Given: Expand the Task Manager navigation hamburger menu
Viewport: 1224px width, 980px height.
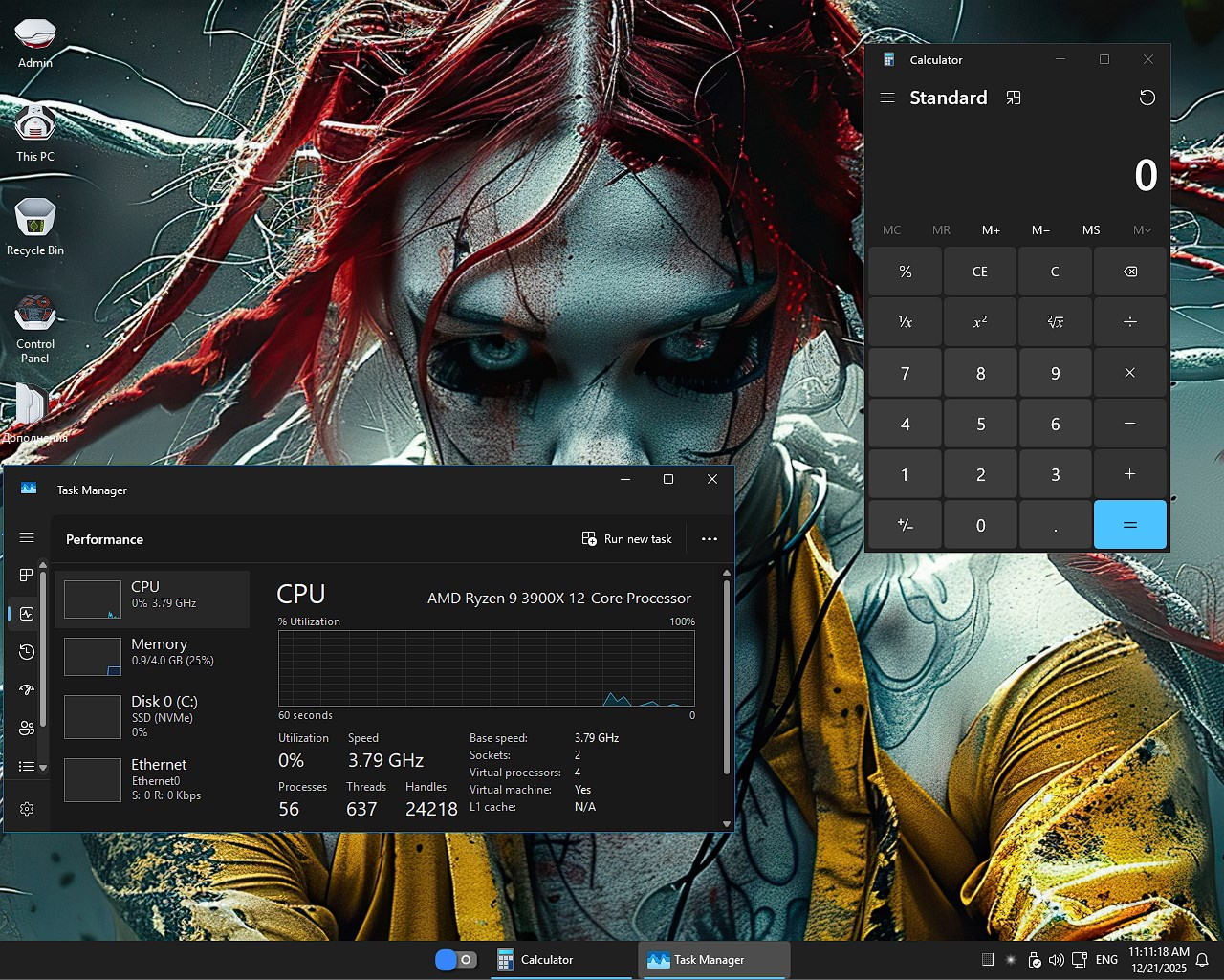Looking at the screenshot, I should tap(27, 538).
